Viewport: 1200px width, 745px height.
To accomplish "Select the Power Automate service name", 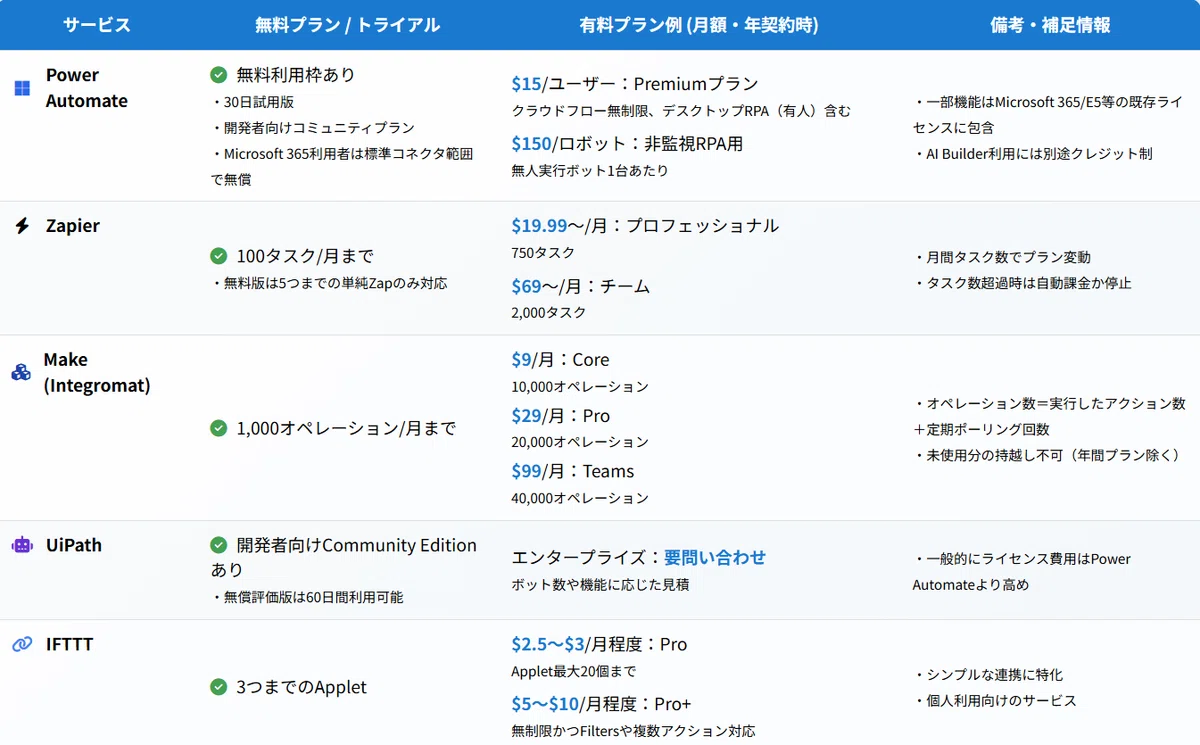I will (x=87, y=88).
